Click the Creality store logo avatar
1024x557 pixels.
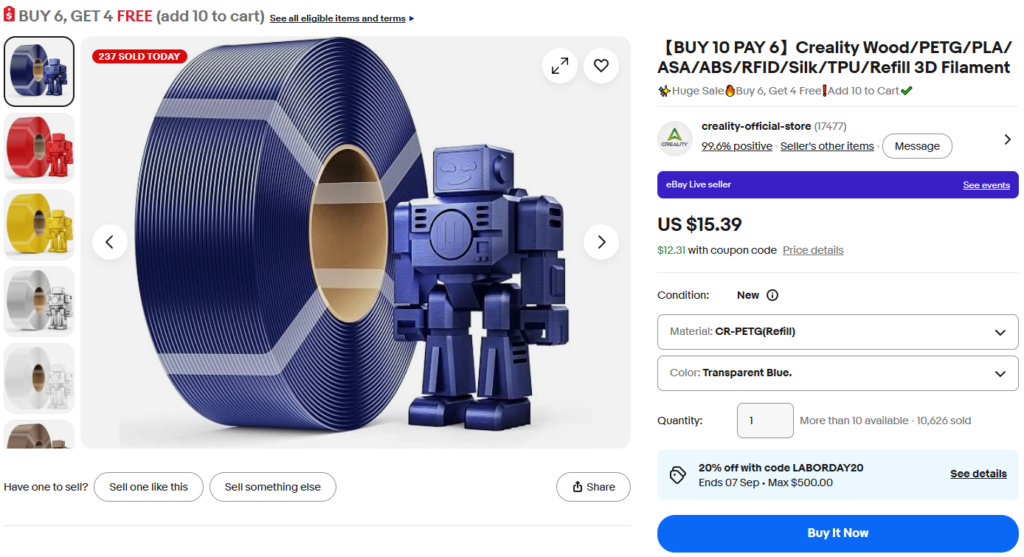[x=675, y=138]
